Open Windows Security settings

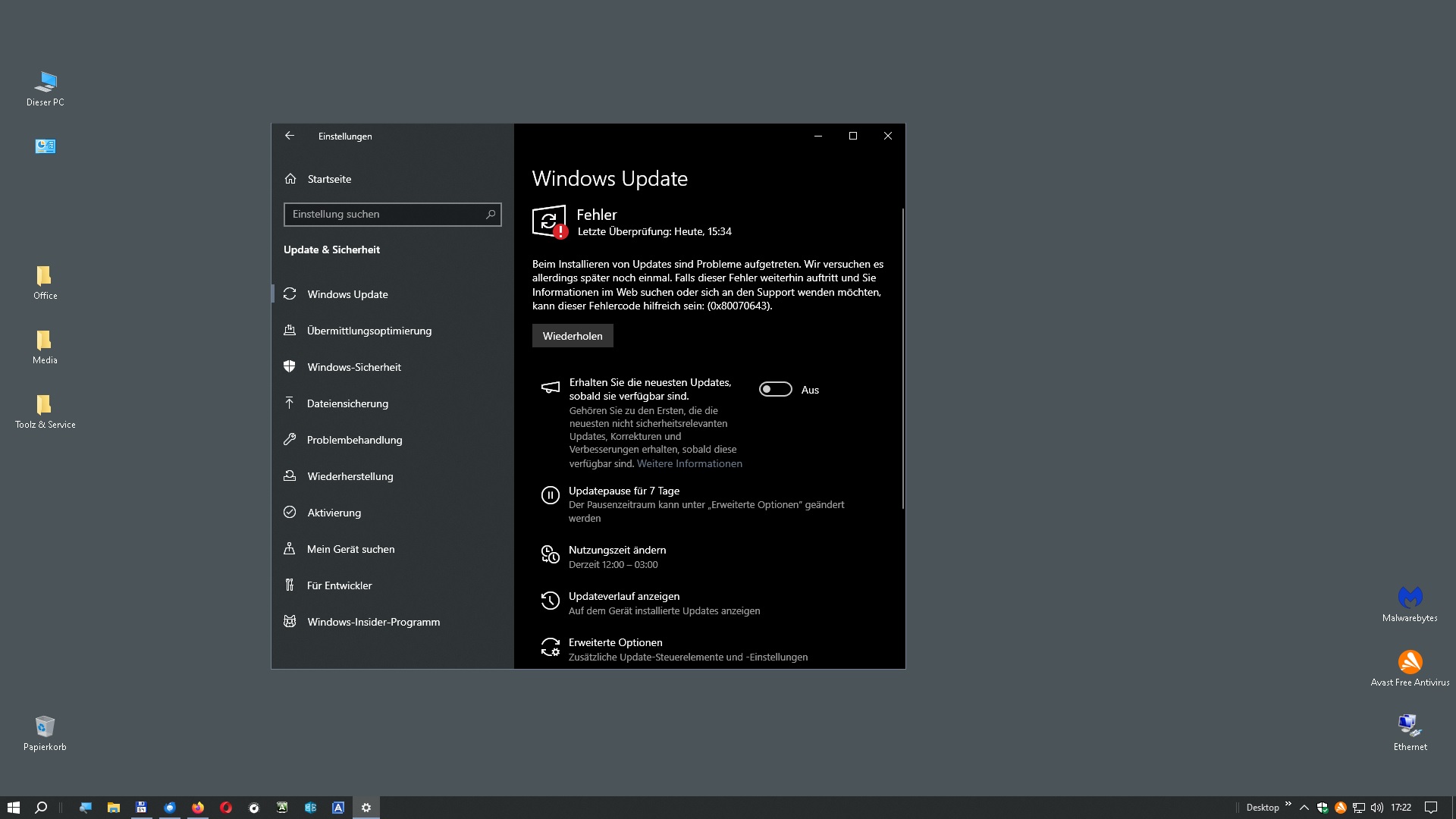tap(354, 366)
